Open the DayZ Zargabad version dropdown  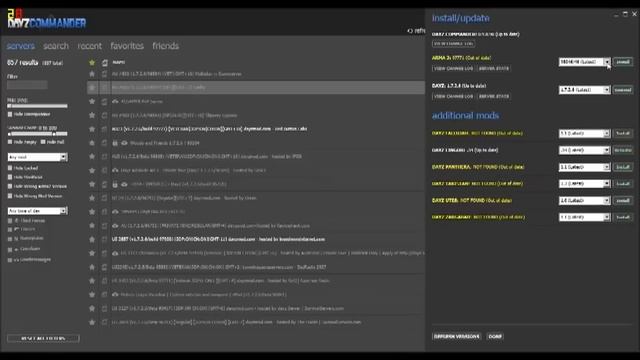[584, 217]
